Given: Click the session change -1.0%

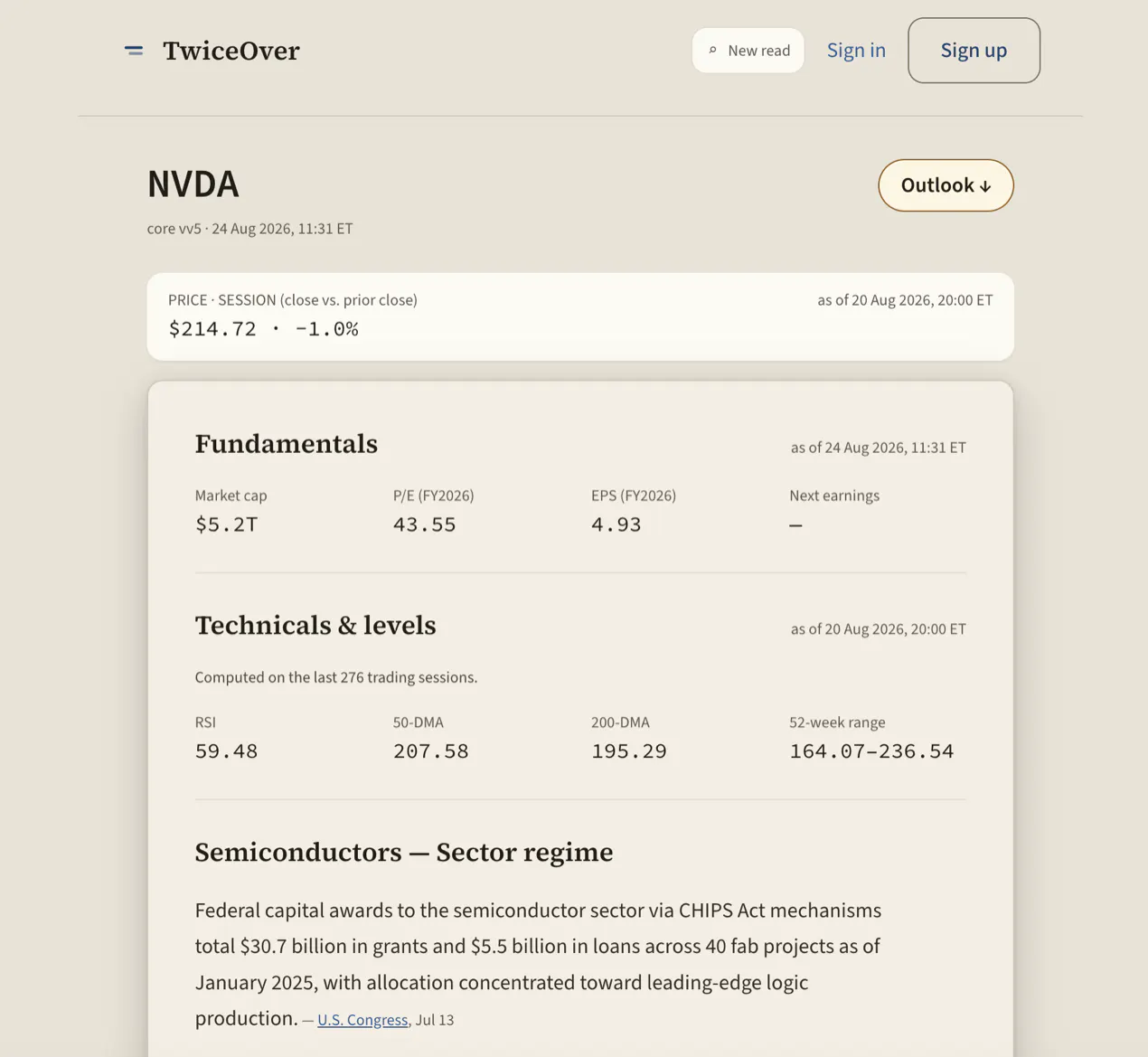Looking at the screenshot, I should pyautogui.click(x=326, y=329).
